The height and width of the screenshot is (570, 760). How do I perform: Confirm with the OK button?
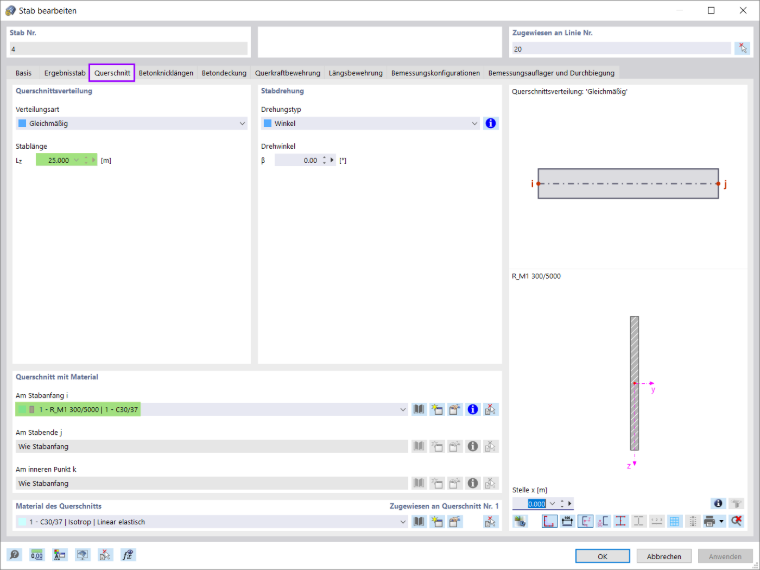click(x=602, y=556)
